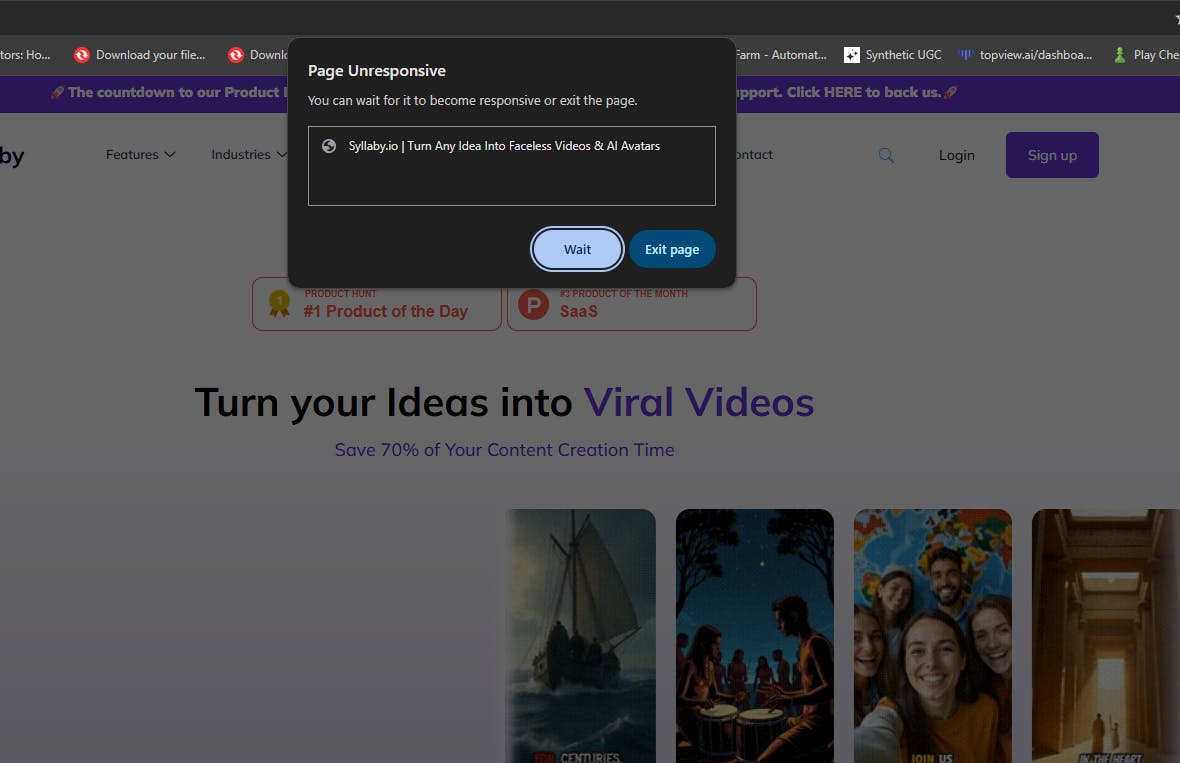Click the globe icon beside the Syllaby.io entry
The width and height of the screenshot is (1180, 763).
(x=329, y=146)
